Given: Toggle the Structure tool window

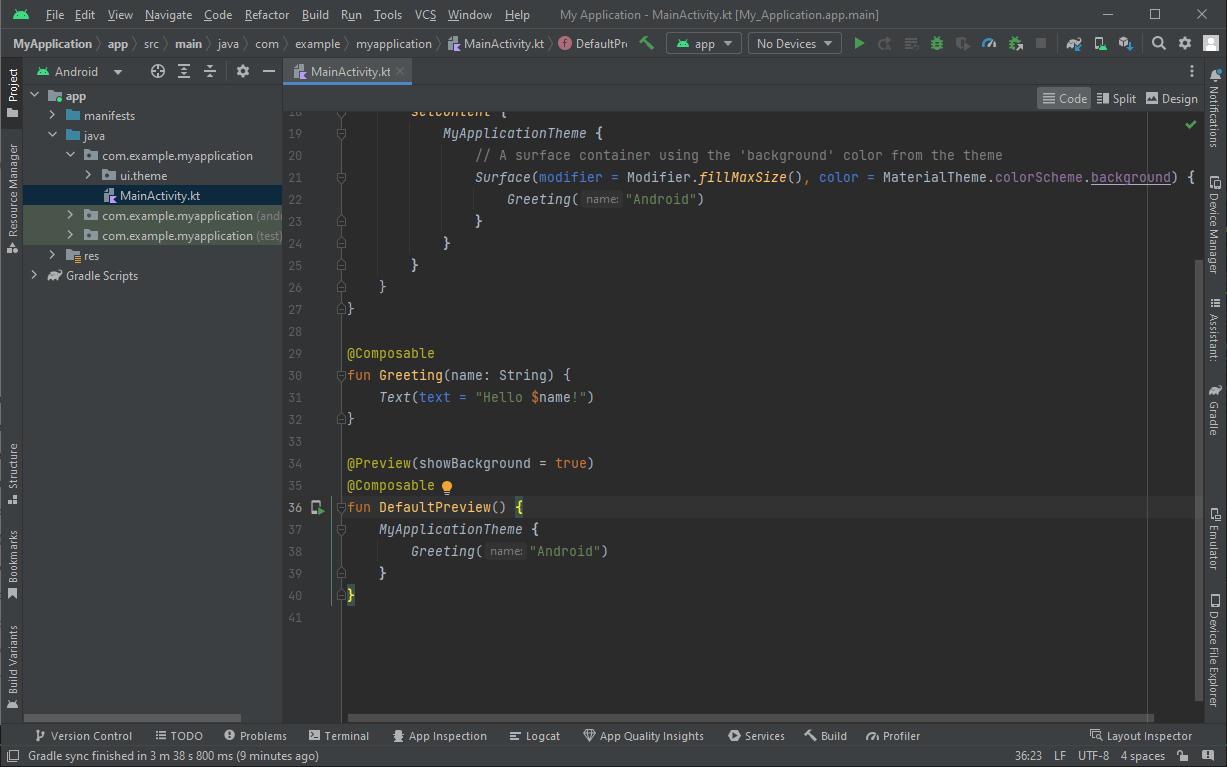Looking at the screenshot, I should (12, 473).
